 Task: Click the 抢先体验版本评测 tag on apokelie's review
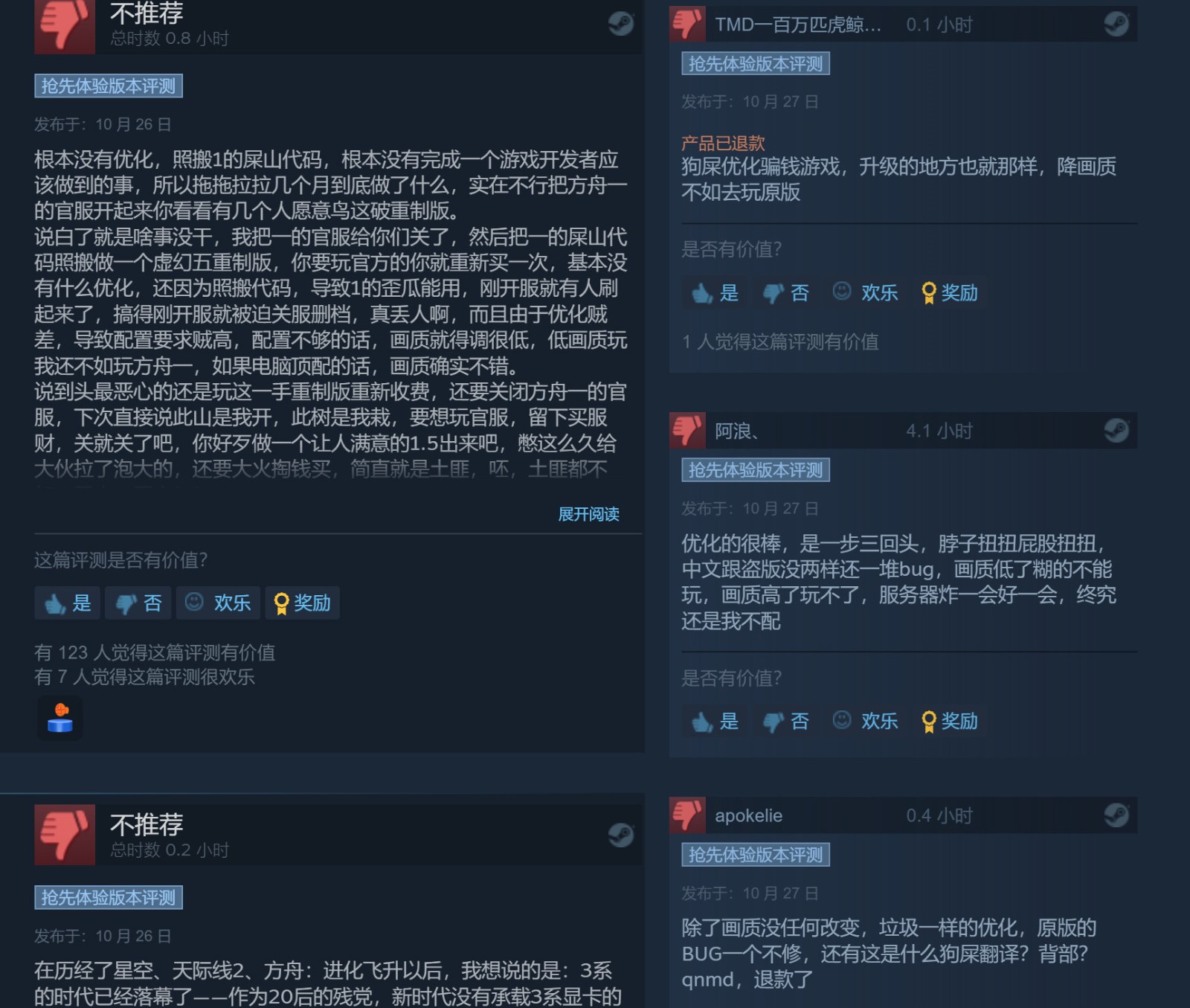click(x=756, y=855)
